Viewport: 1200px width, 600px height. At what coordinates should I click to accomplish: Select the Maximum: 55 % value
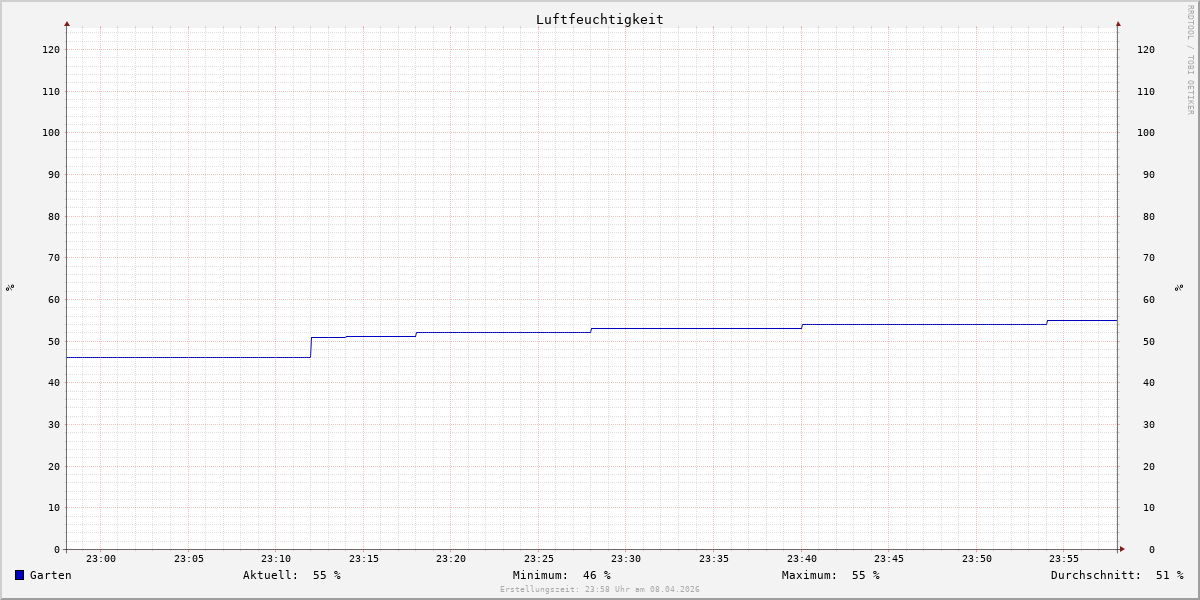pyautogui.click(x=831, y=575)
